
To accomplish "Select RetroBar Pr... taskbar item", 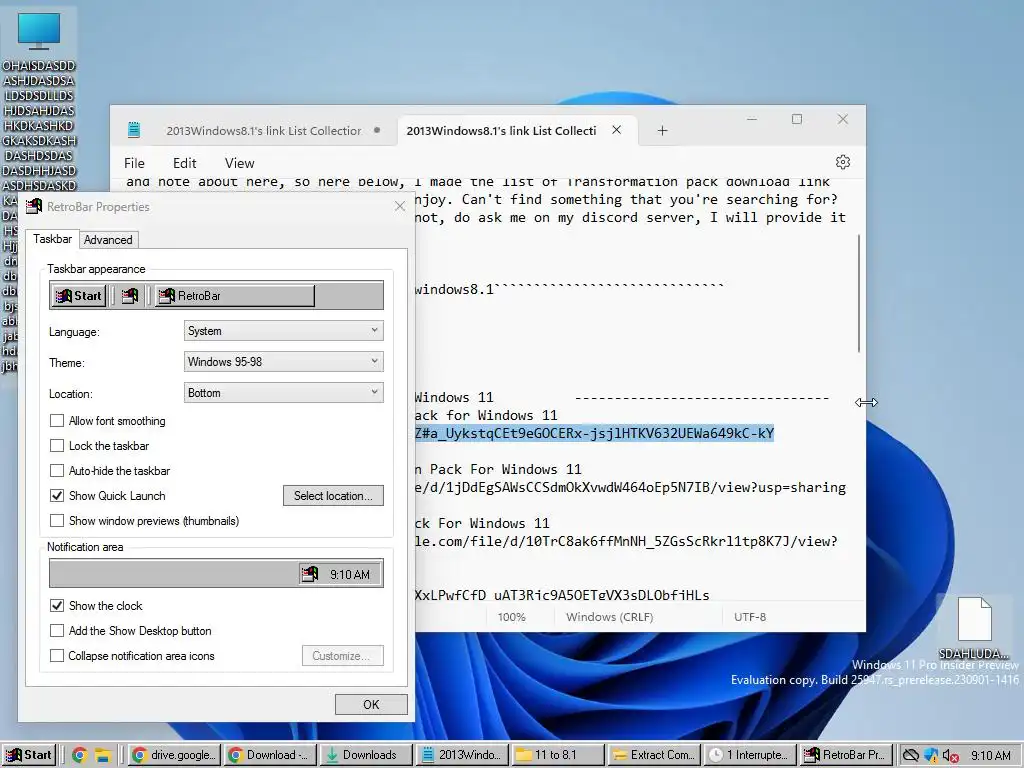I will (846, 755).
